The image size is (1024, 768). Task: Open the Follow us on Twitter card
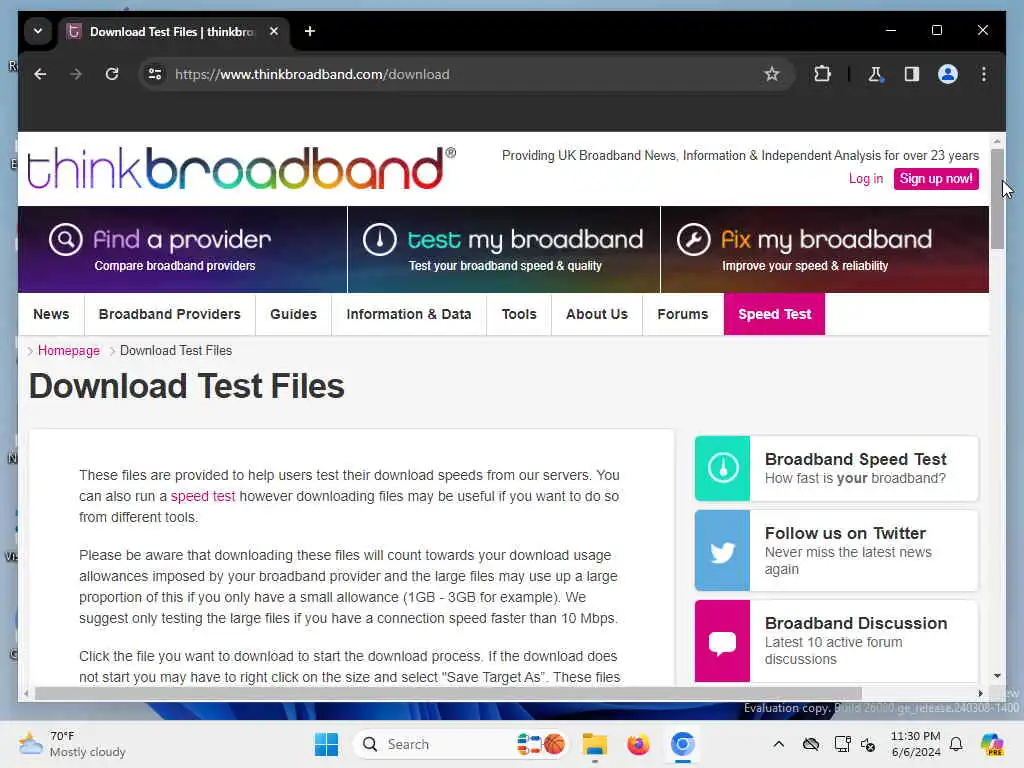[x=837, y=551]
